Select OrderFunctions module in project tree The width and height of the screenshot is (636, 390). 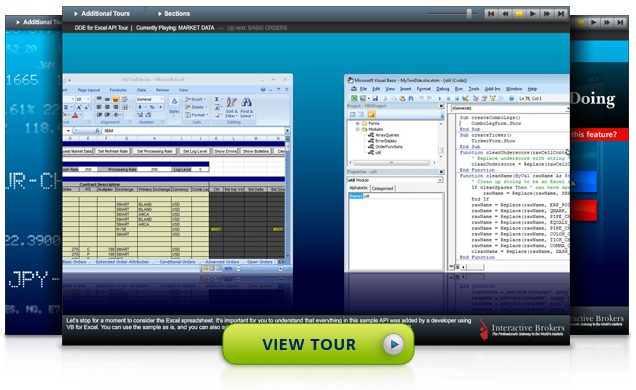click(385, 147)
